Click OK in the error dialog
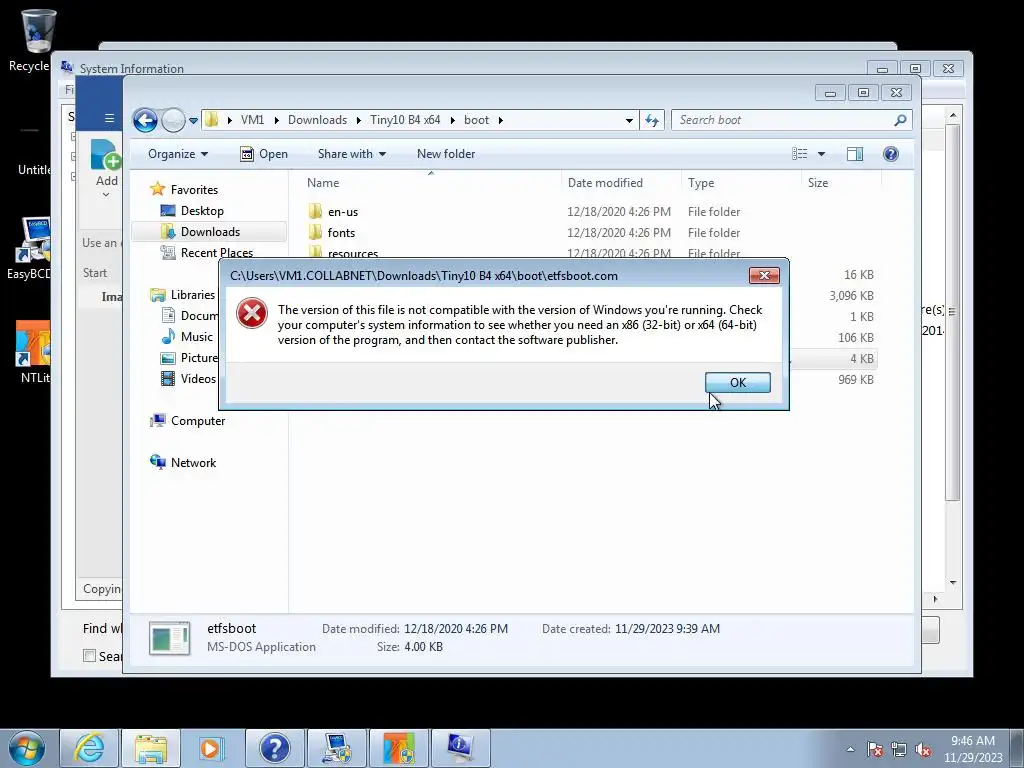The height and width of the screenshot is (768, 1024). (x=737, y=382)
